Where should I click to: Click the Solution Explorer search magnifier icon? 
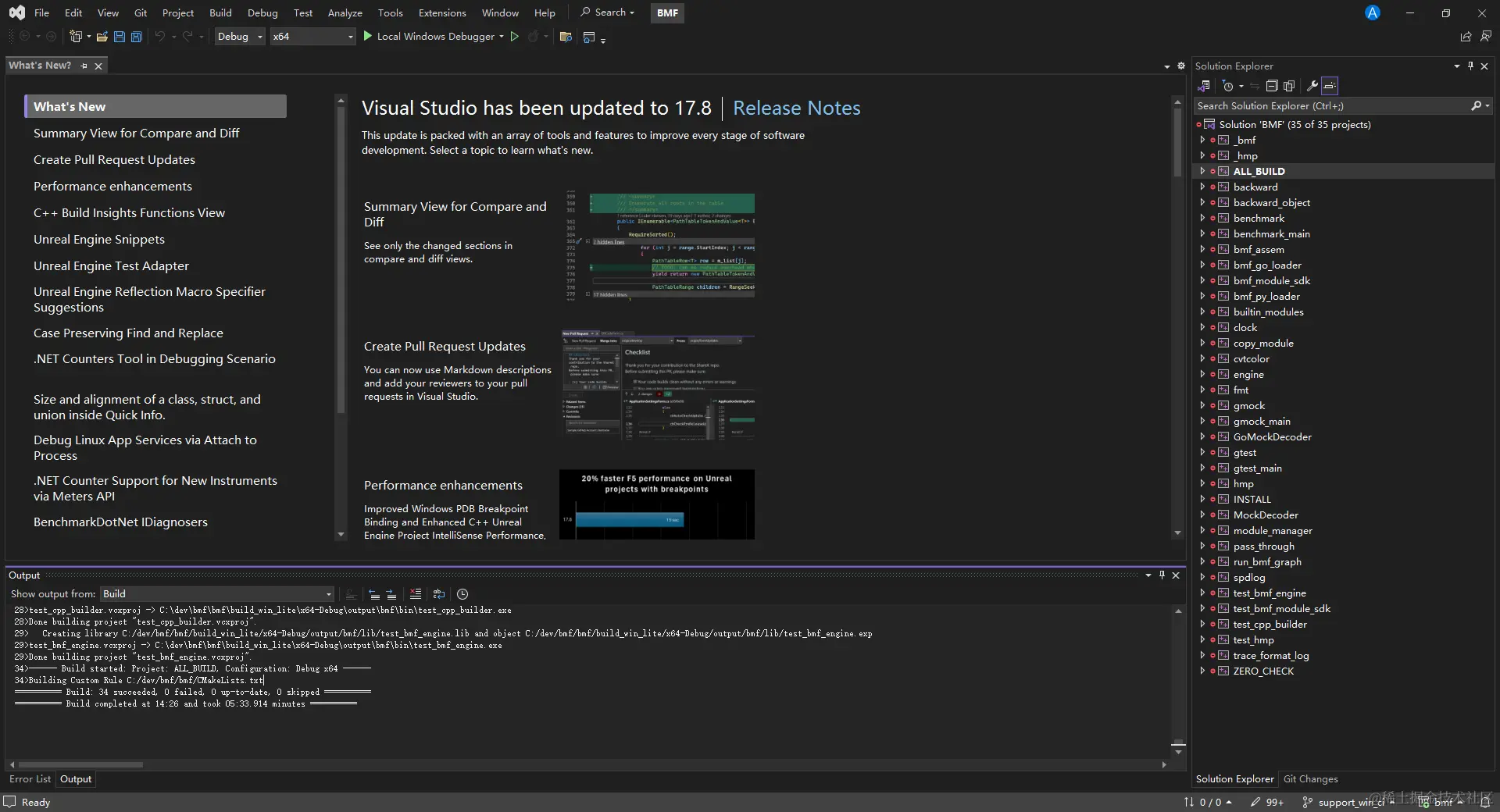[x=1476, y=105]
